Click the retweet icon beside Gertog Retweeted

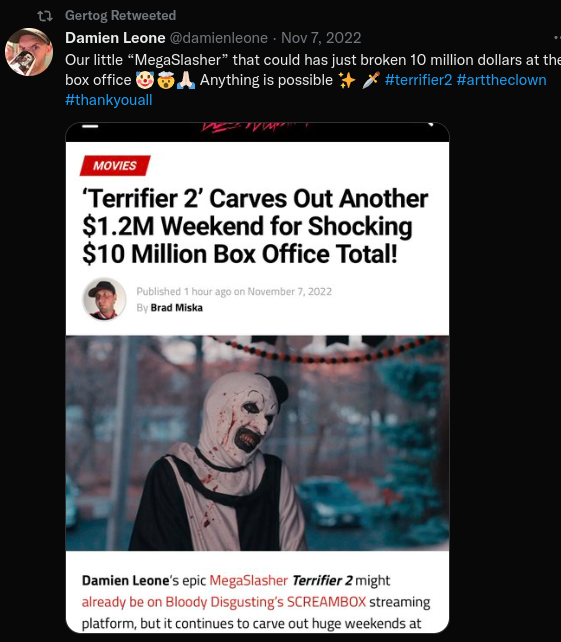(45, 16)
